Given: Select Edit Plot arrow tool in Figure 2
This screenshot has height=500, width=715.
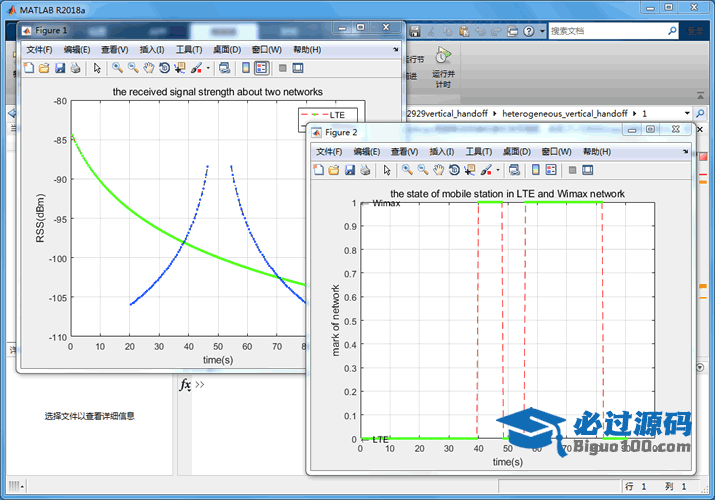Looking at the screenshot, I should click(387, 170).
